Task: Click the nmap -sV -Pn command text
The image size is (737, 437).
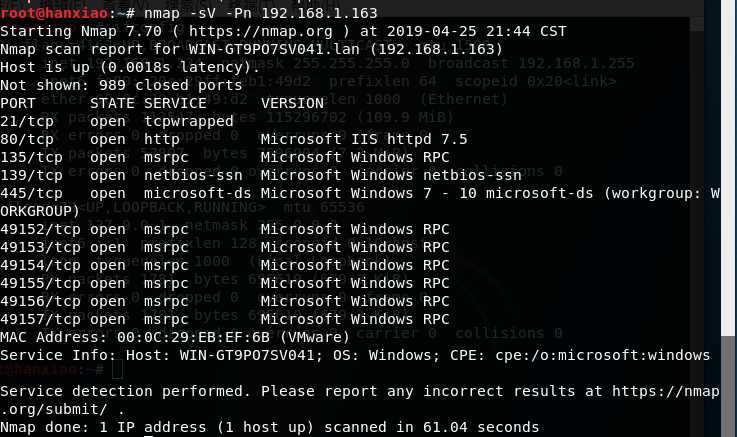Action: (260, 13)
